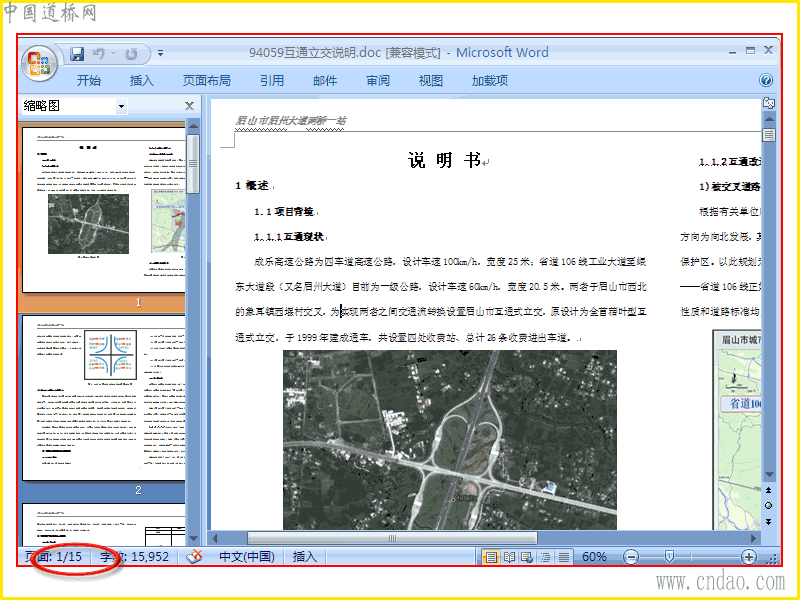
Task: Redo using the quick access toolbar arrow
Action: pos(132,54)
